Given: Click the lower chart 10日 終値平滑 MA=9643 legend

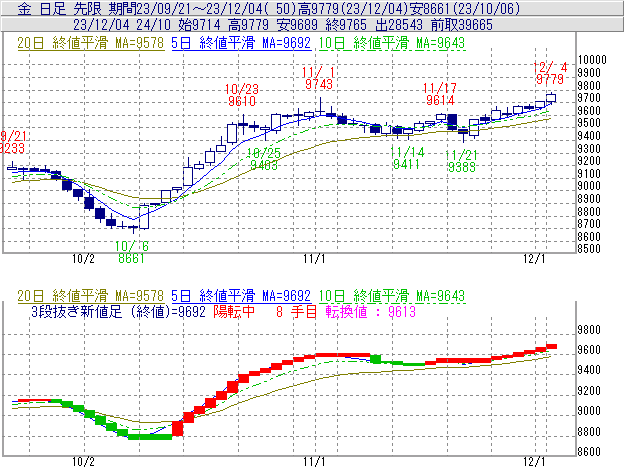Looking at the screenshot, I should click(392, 296).
